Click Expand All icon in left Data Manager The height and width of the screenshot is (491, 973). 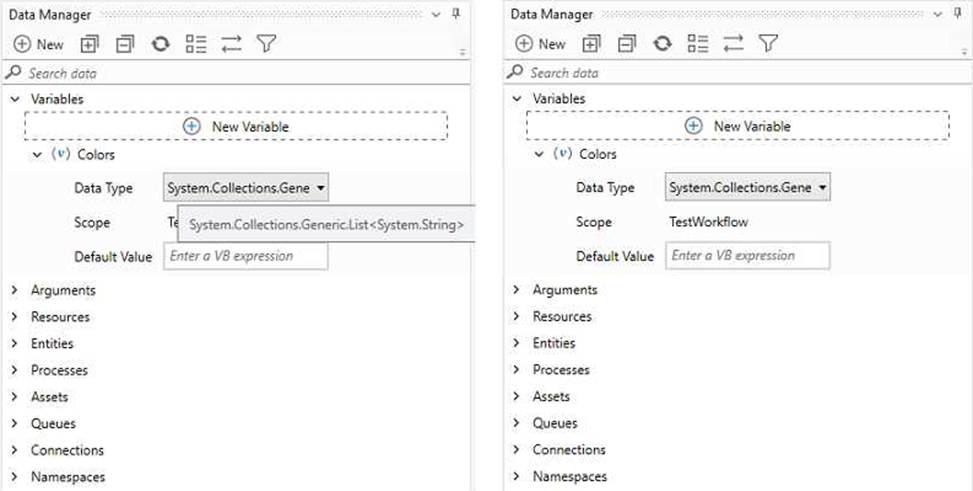[90, 44]
